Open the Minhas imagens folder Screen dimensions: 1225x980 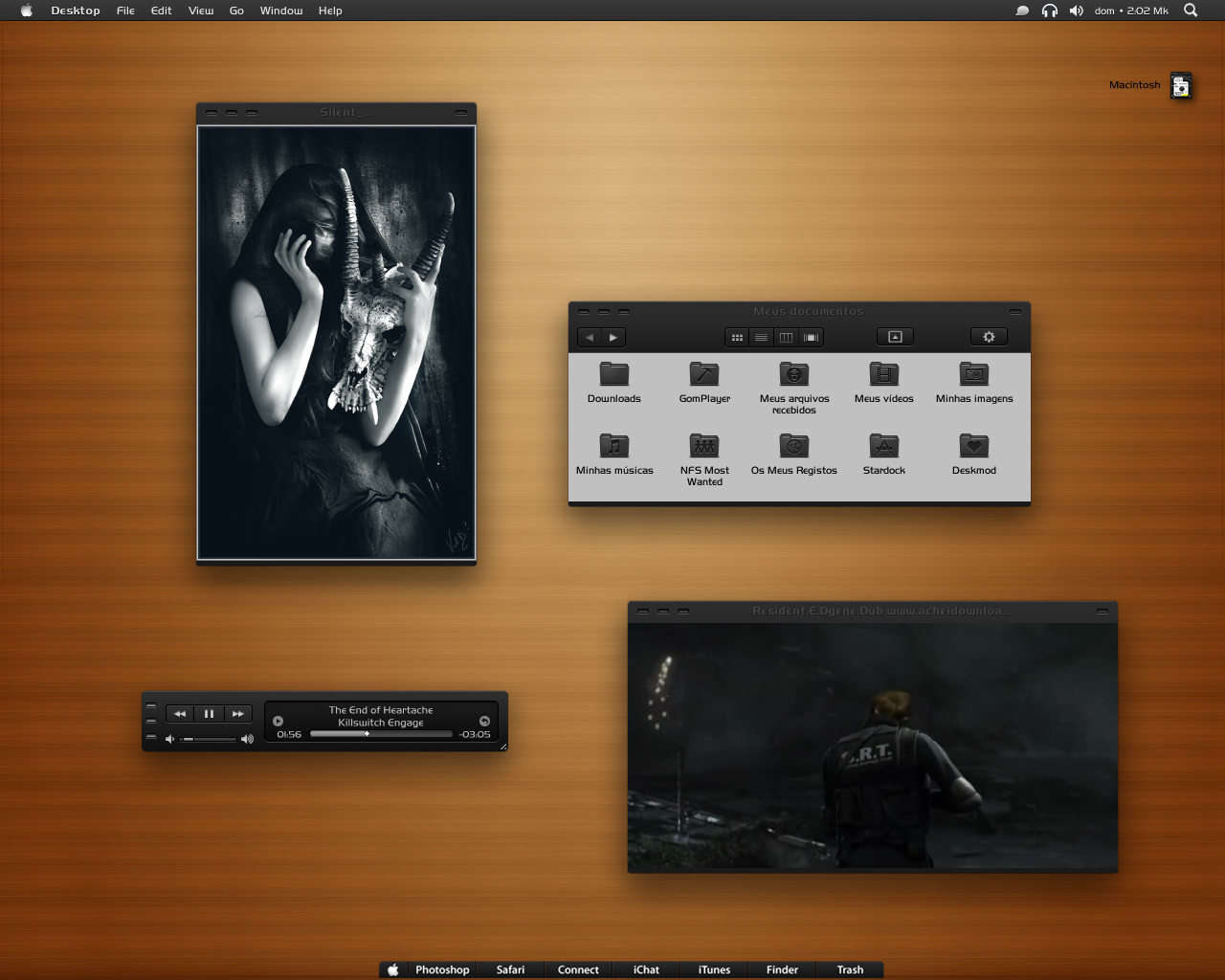click(x=974, y=382)
